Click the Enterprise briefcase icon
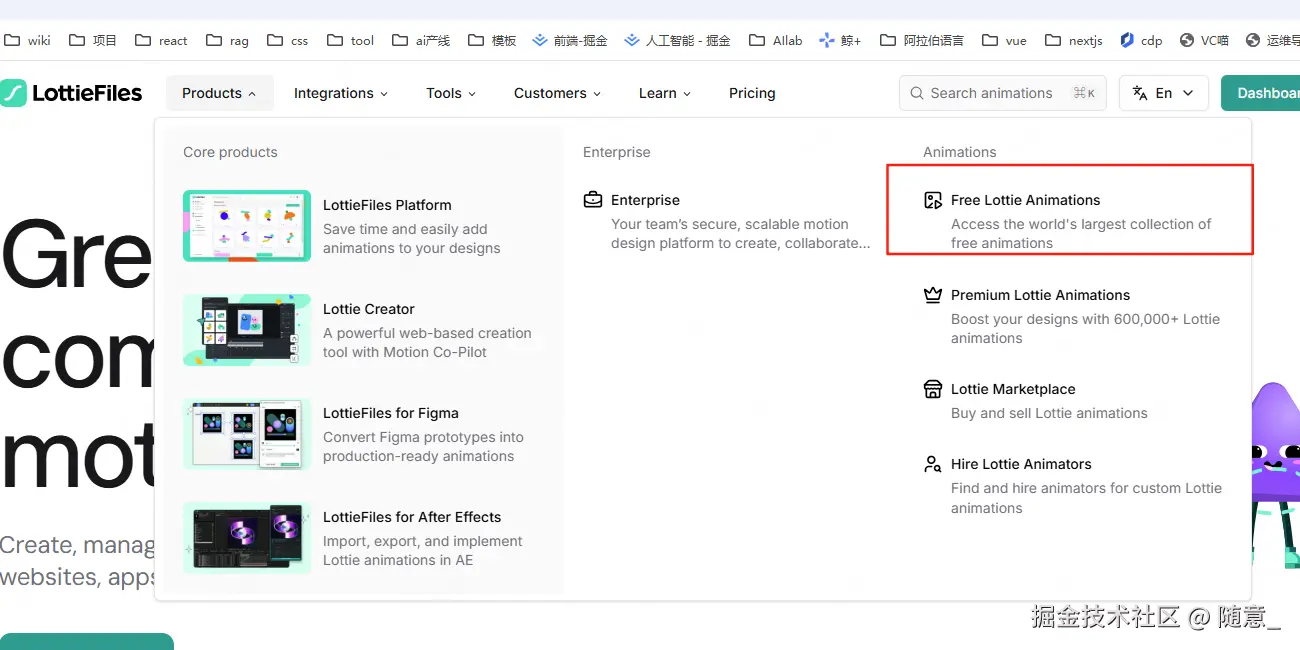 [593, 200]
